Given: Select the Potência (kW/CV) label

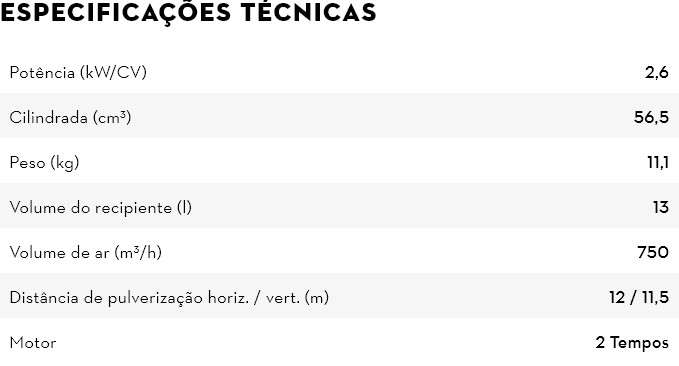Looking at the screenshot, I should tap(78, 73).
